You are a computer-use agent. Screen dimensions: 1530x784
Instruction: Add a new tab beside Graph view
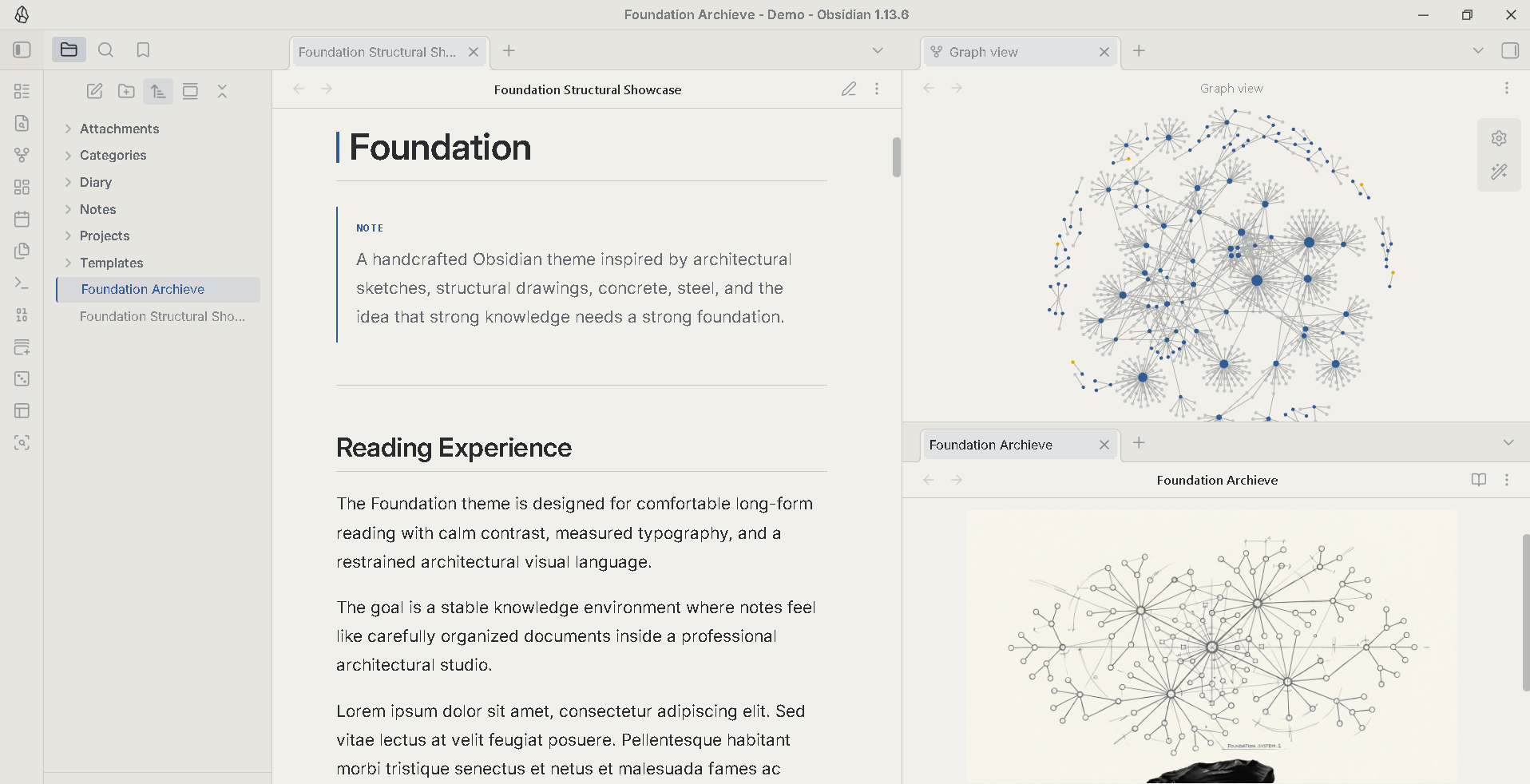click(x=1139, y=50)
